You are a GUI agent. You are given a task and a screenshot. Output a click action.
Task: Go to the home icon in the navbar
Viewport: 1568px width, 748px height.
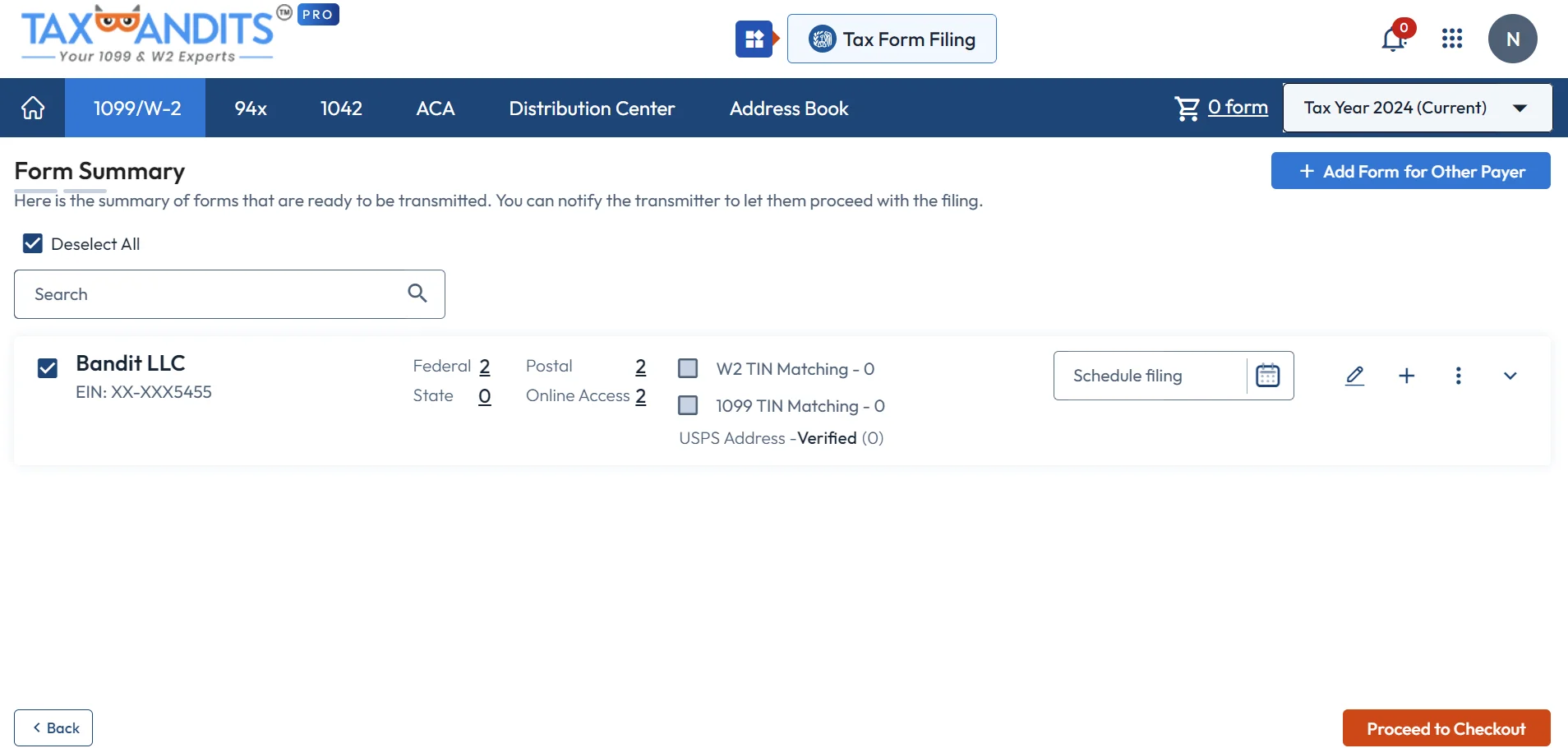coord(32,108)
